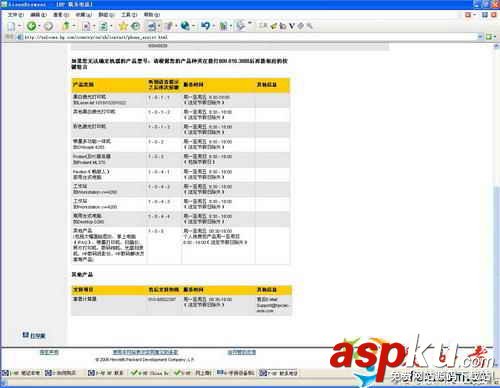
Task: Open dropdown arrow next to New page icon
Action: point(19,26)
